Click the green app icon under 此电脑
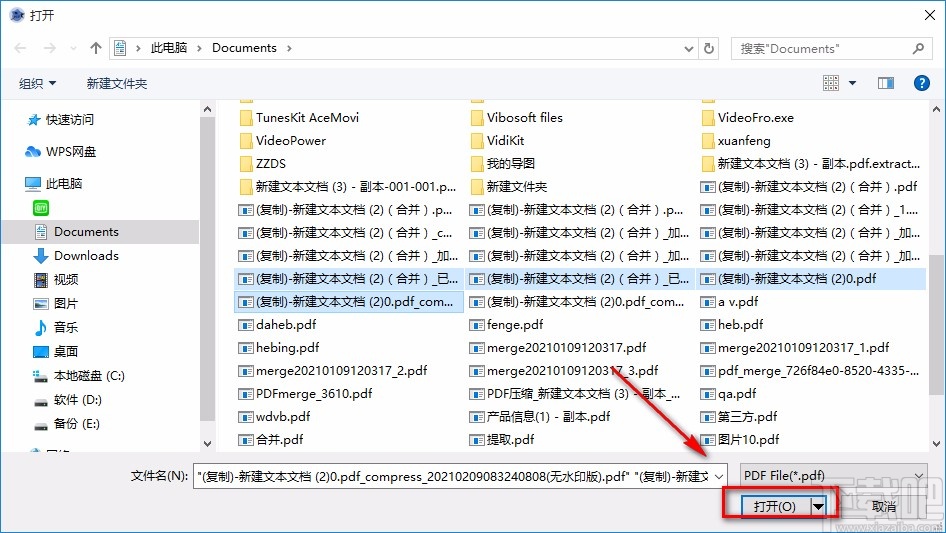Viewport: 946px width, 533px height. click(x=41, y=208)
